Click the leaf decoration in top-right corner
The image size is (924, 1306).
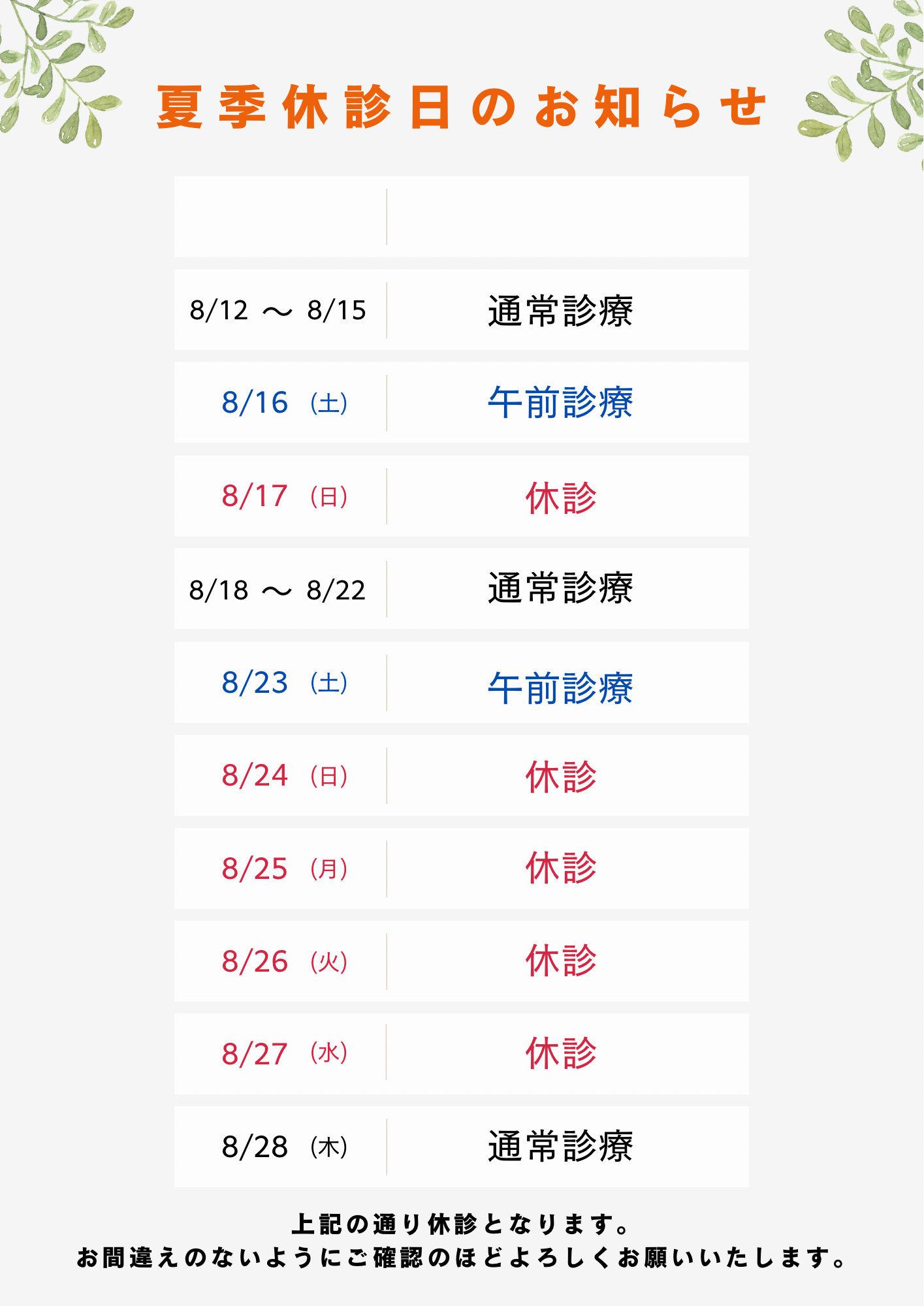coord(862,82)
